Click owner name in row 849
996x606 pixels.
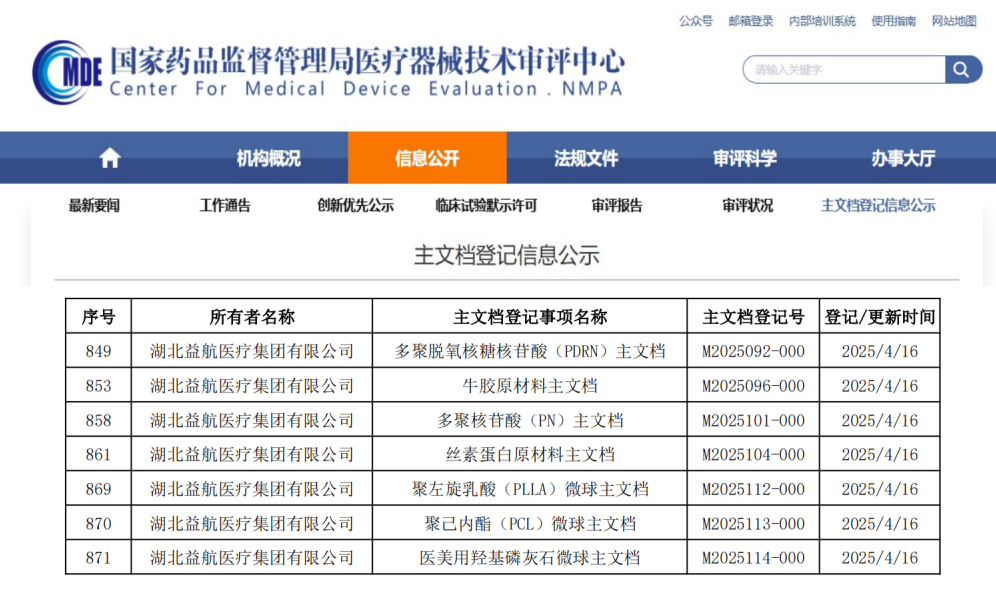pos(252,351)
